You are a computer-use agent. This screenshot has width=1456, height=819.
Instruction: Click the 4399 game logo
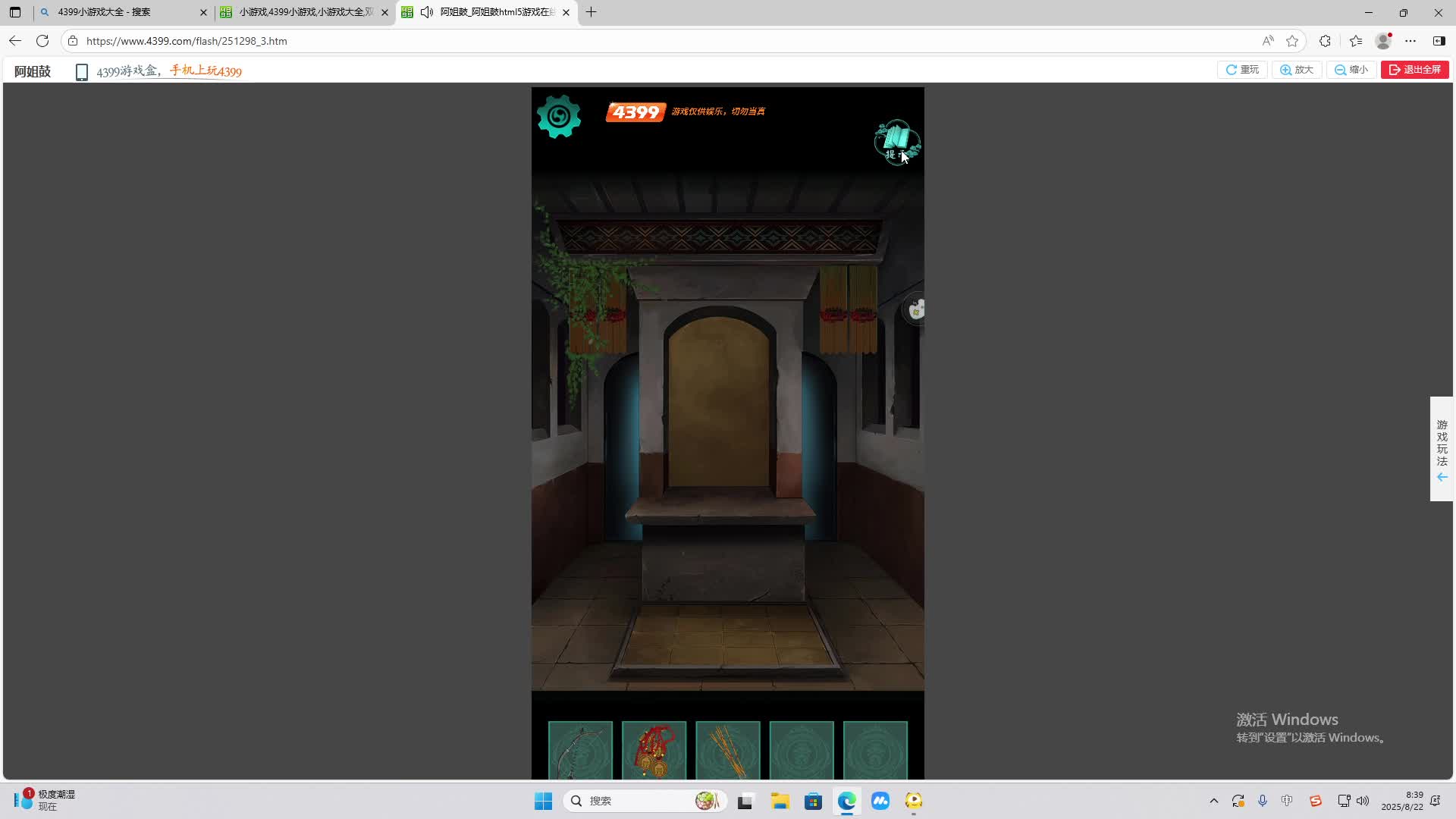[635, 112]
